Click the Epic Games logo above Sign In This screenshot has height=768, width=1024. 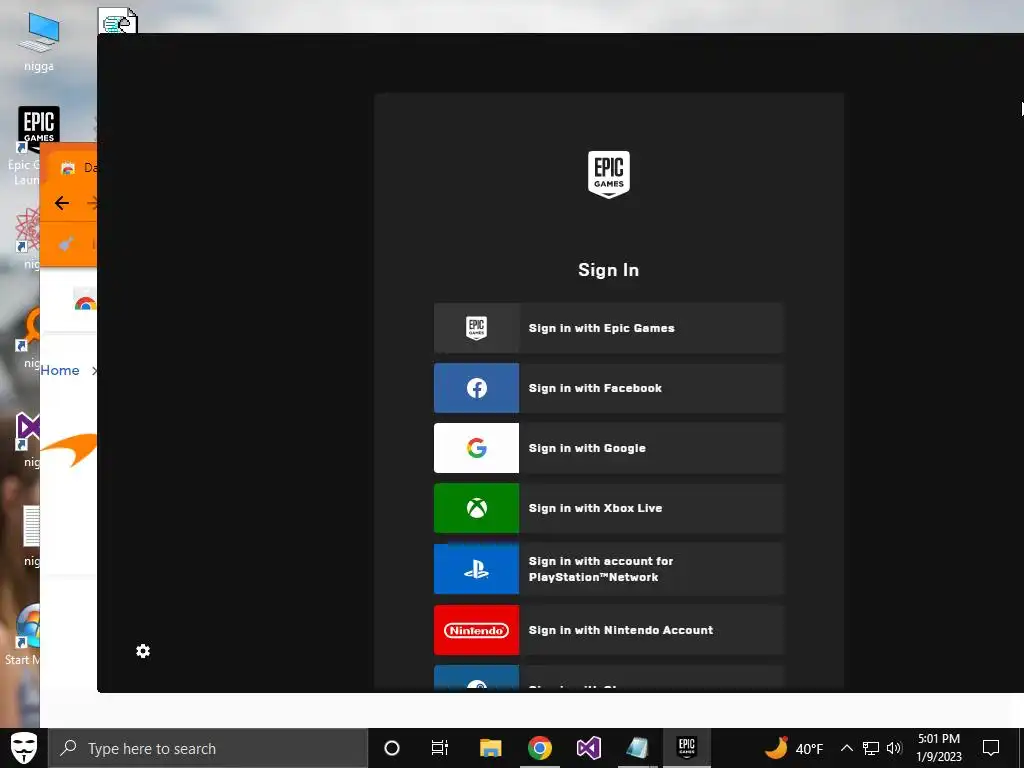tap(609, 174)
